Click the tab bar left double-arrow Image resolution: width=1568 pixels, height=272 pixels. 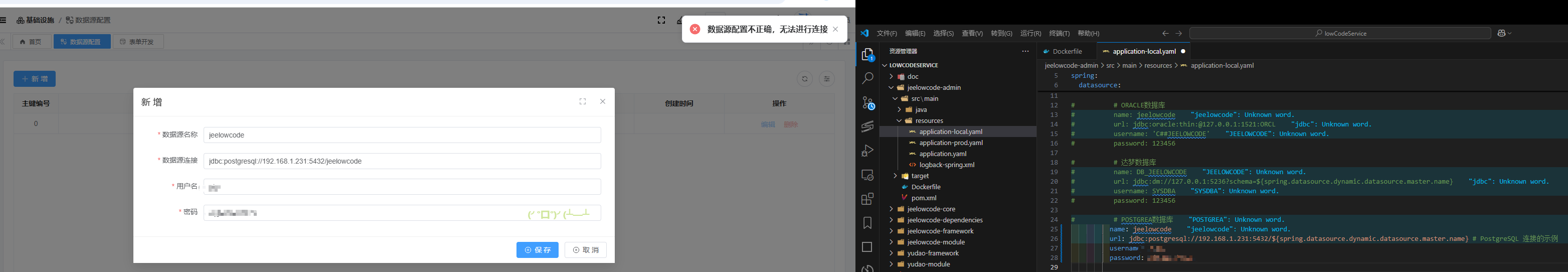coord(3,42)
